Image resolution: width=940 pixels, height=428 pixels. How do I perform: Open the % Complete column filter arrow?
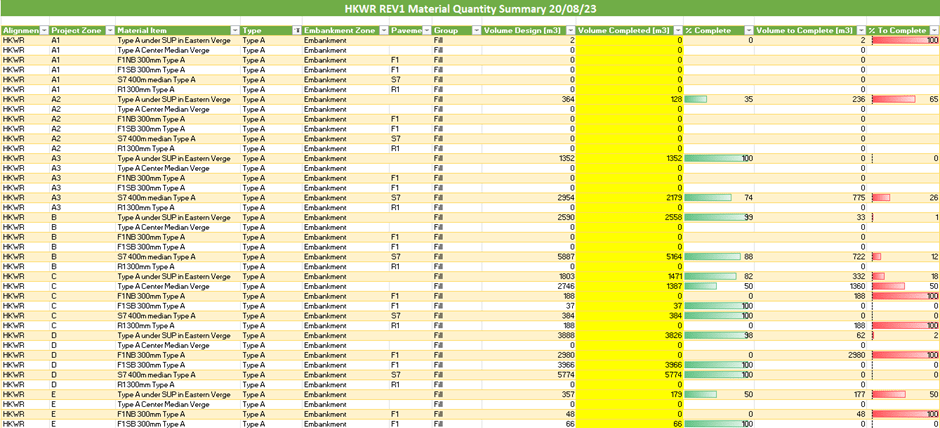tap(749, 31)
